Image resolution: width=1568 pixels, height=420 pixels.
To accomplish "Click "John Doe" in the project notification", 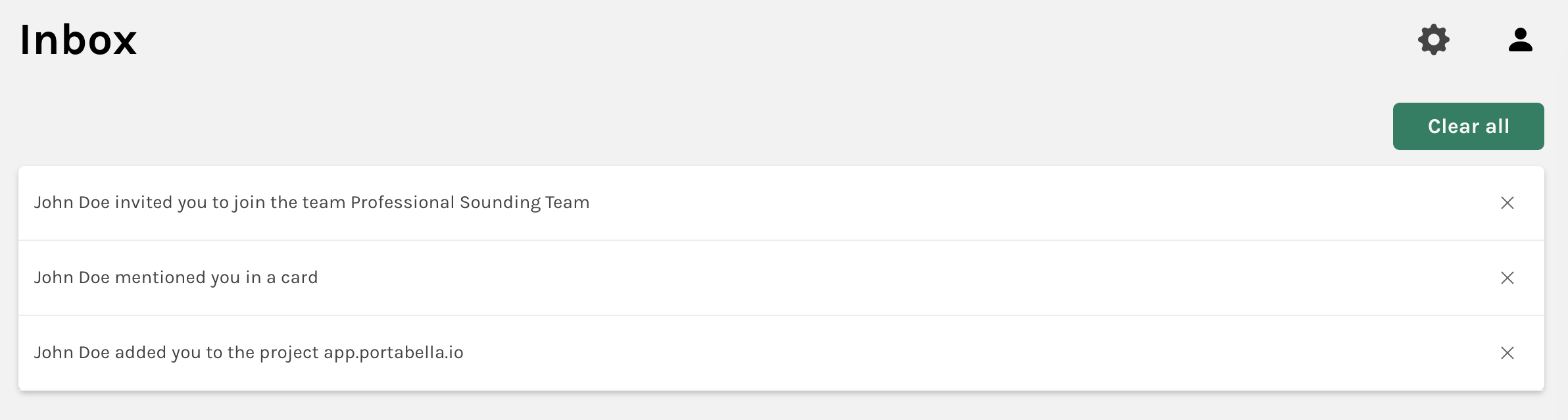I will (72, 353).
